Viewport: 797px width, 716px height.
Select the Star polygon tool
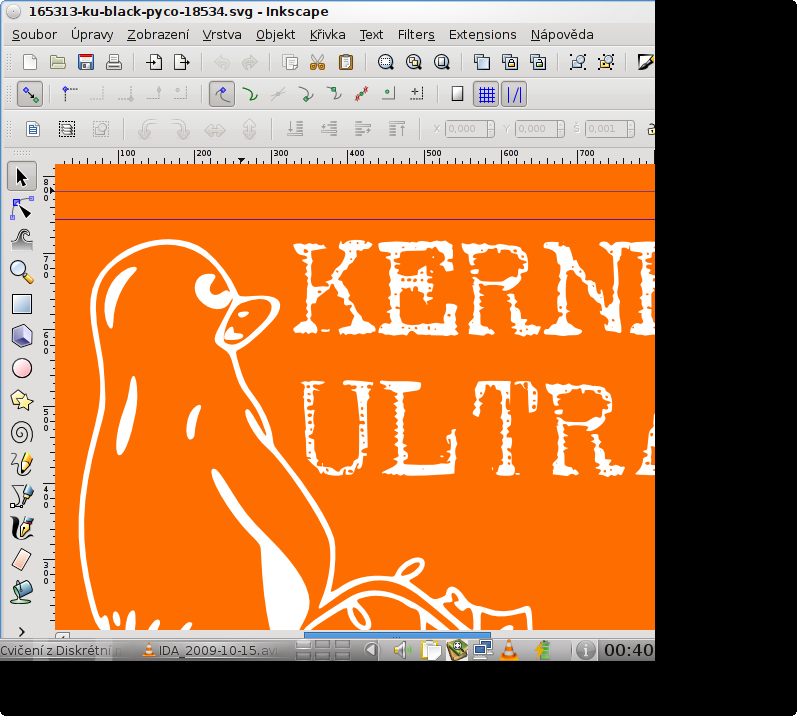21,400
